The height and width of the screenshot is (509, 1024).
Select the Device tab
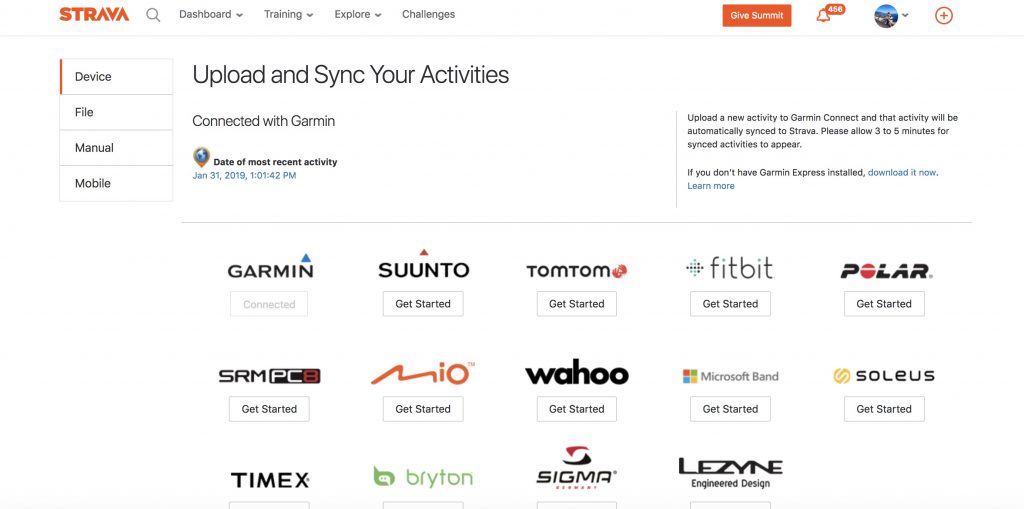[x=116, y=76]
